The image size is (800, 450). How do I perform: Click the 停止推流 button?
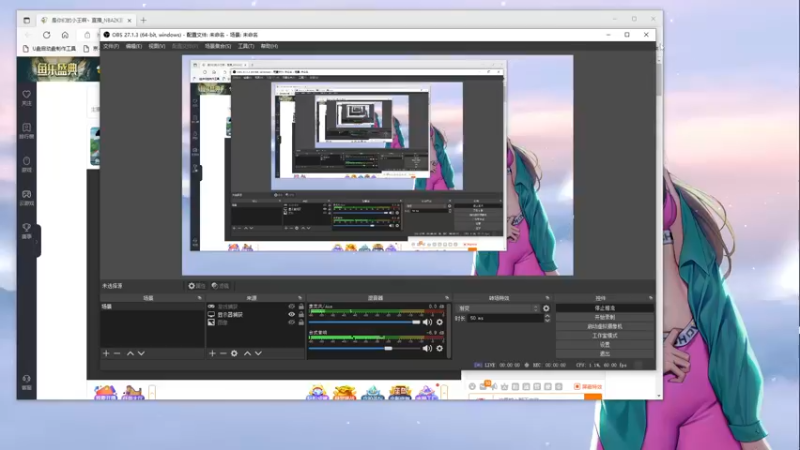tap(605, 308)
